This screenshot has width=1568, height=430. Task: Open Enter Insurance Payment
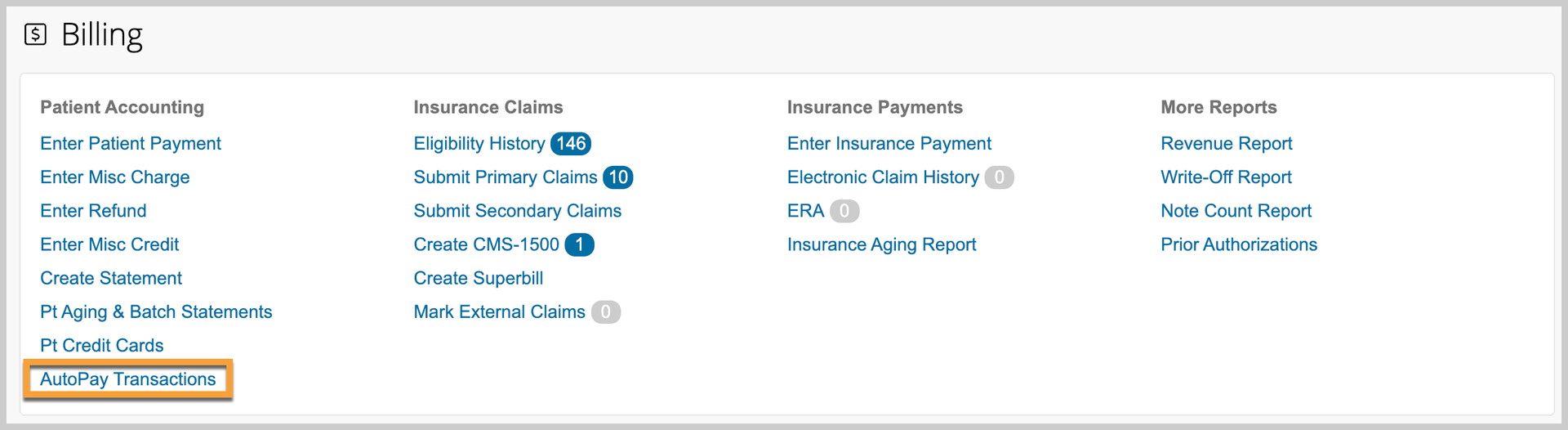click(x=889, y=144)
